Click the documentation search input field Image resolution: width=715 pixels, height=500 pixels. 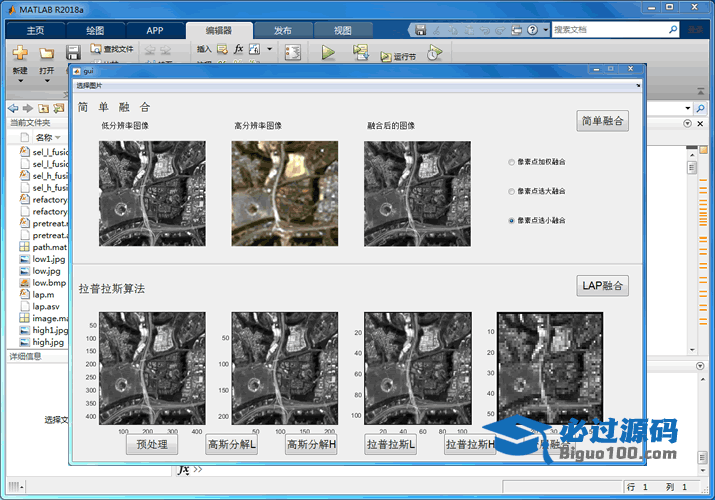610,30
